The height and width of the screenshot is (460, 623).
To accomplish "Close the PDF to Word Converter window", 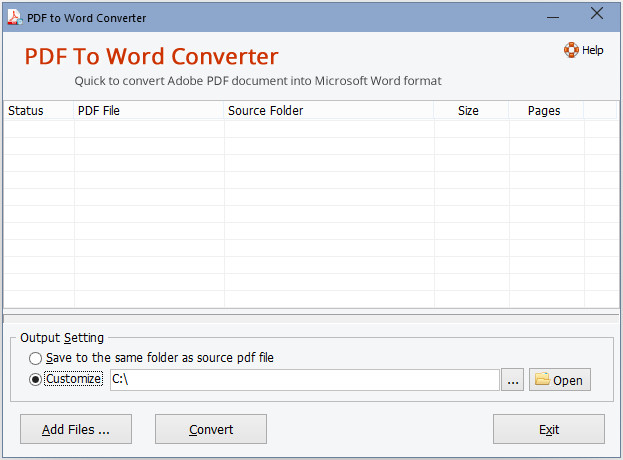I will tap(597, 14).
